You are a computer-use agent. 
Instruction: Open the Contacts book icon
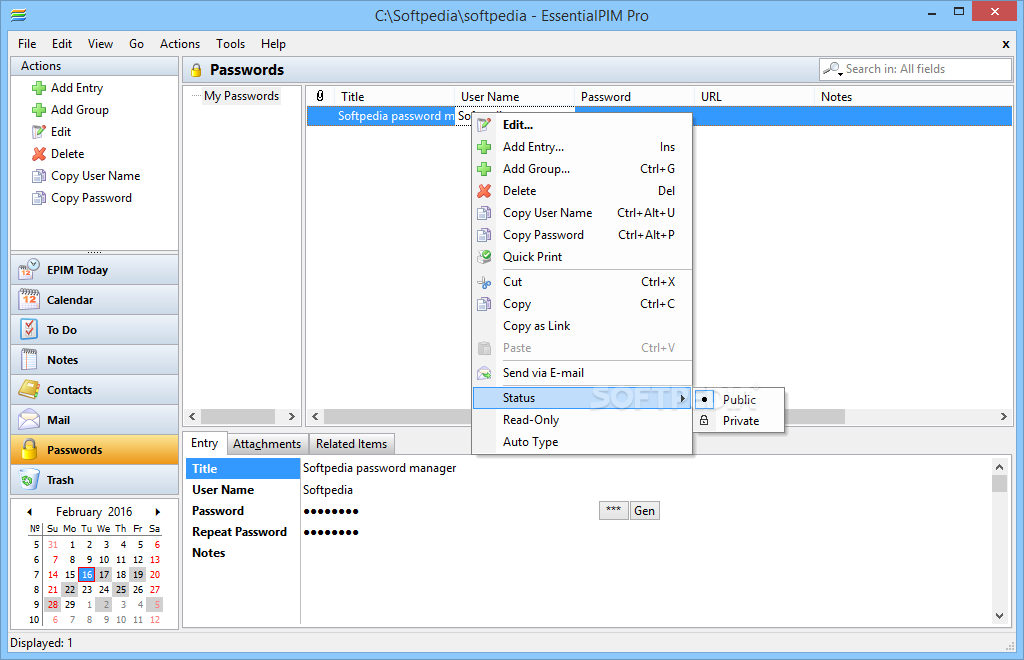[x=29, y=390]
